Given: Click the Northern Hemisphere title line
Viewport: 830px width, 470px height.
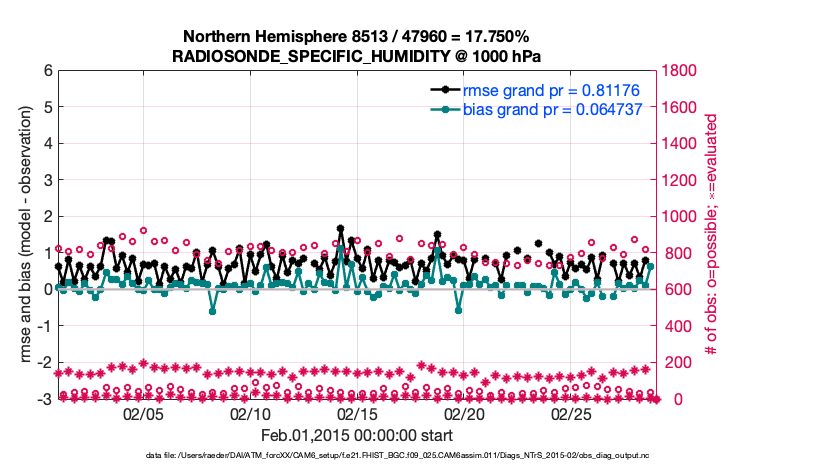Looking at the screenshot, I should 357,36.
